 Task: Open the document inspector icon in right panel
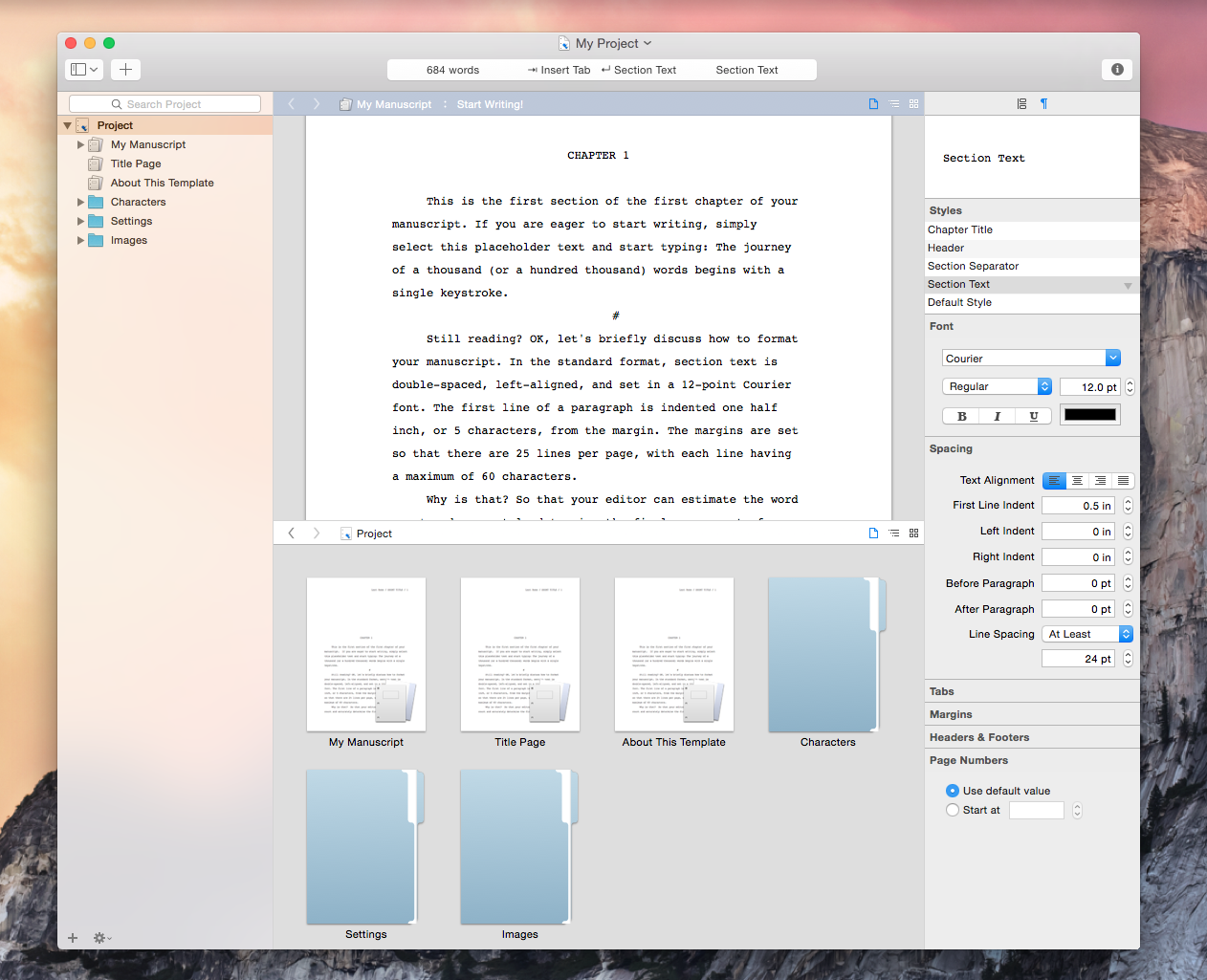1021,103
